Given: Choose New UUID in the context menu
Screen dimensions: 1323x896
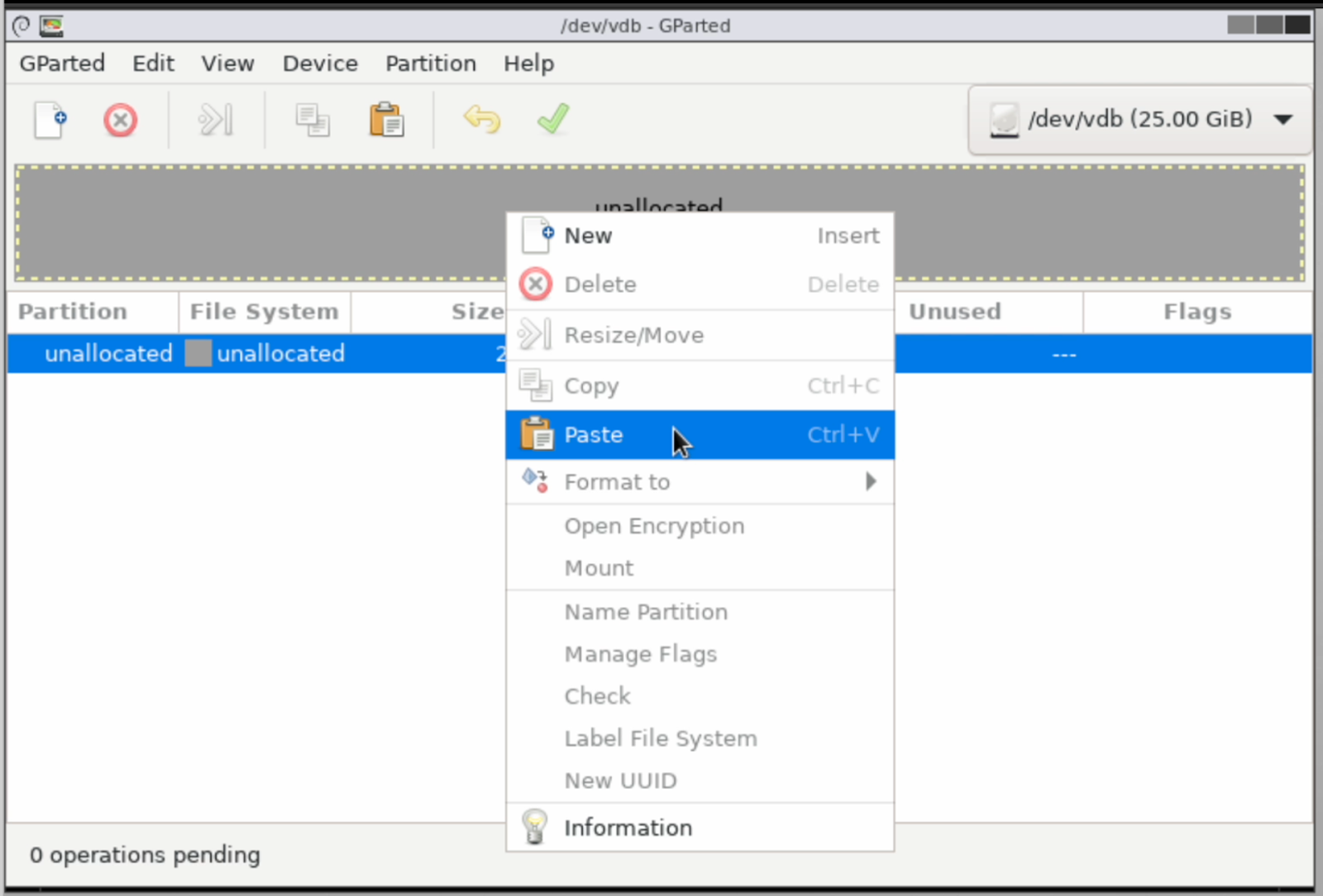Looking at the screenshot, I should (x=700, y=781).
